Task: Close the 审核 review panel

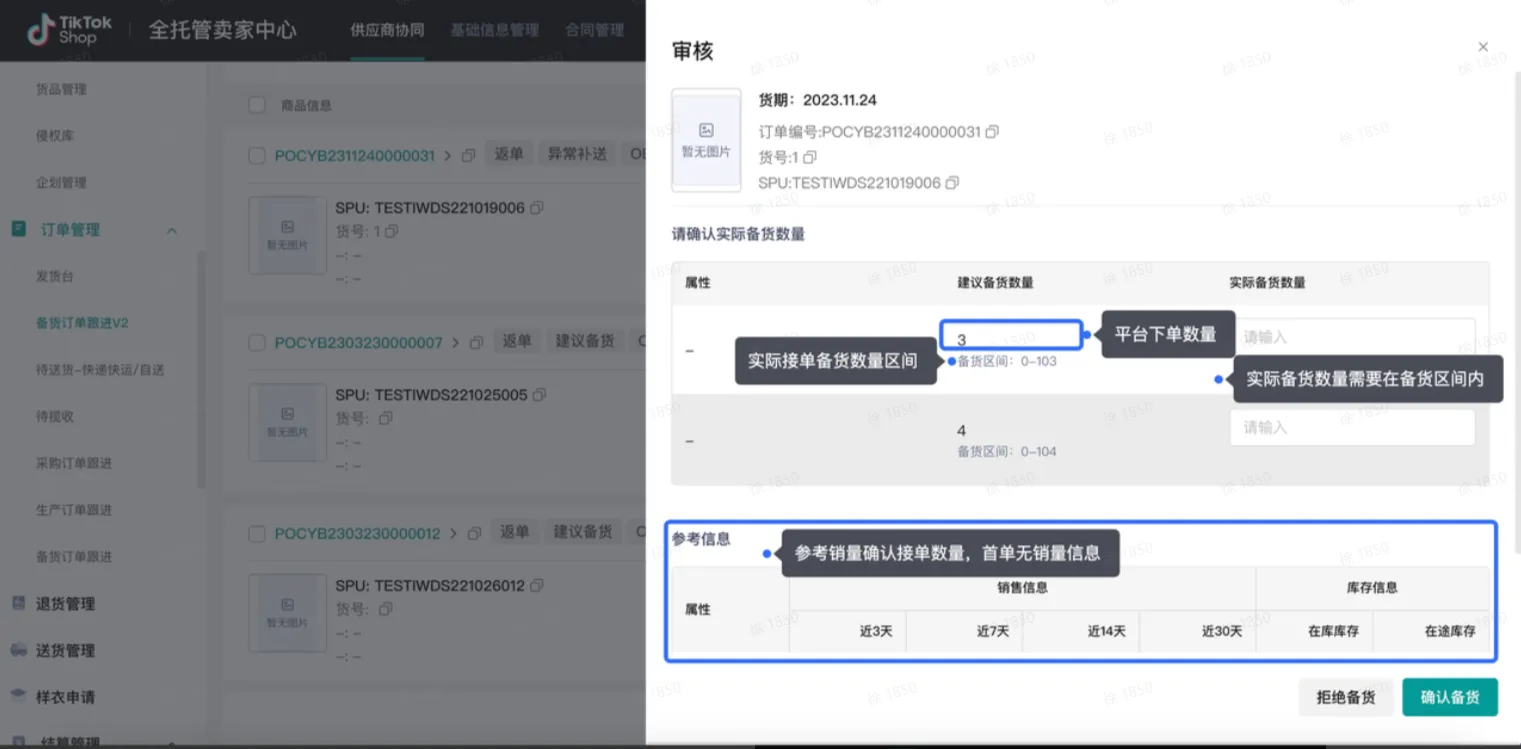Action: click(x=1483, y=47)
